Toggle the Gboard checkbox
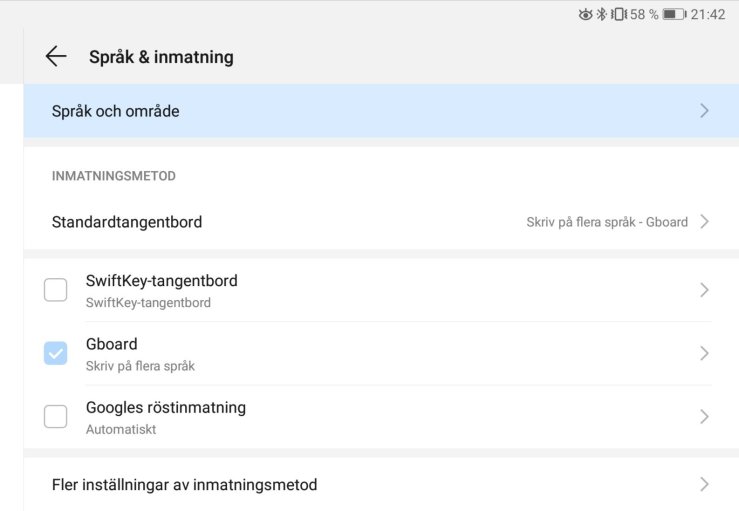 pos(56,353)
